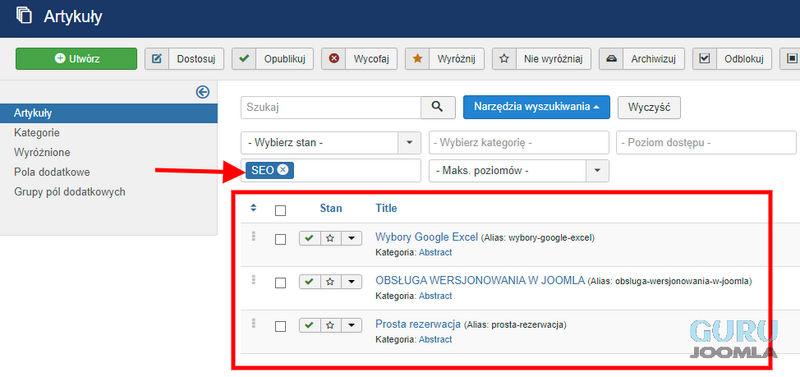Click the Dostosuj edit icon button
The height and width of the screenshot is (377, 800).
pos(184,59)
